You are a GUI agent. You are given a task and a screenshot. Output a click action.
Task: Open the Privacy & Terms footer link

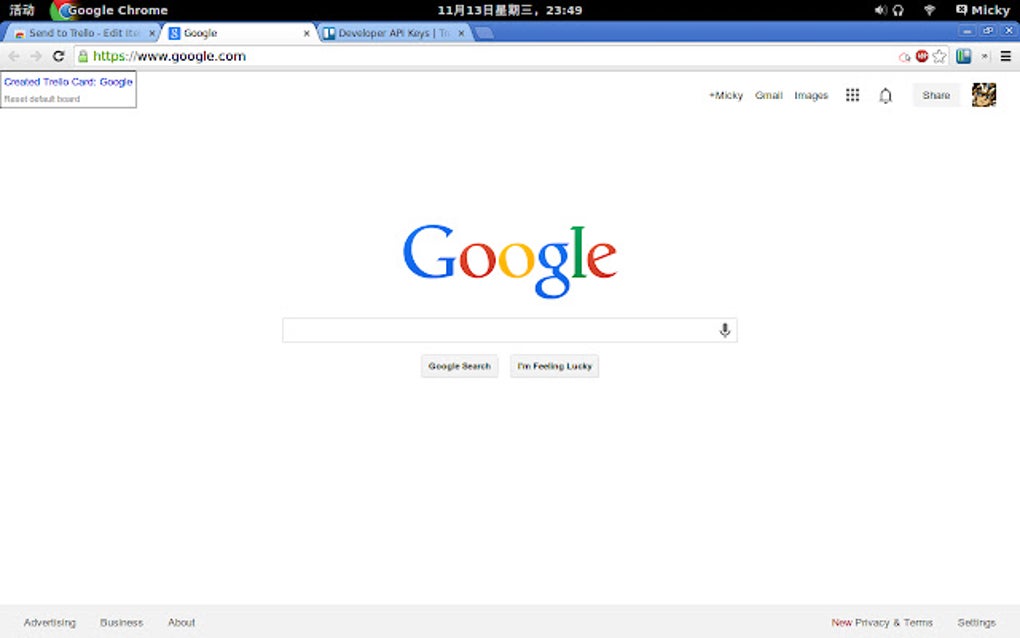(894, 622)
